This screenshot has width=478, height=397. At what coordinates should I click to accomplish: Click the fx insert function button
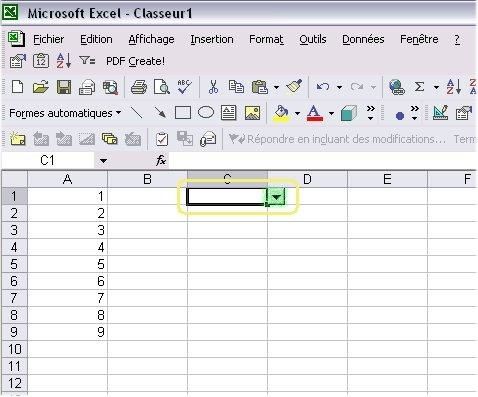[161, 160]
